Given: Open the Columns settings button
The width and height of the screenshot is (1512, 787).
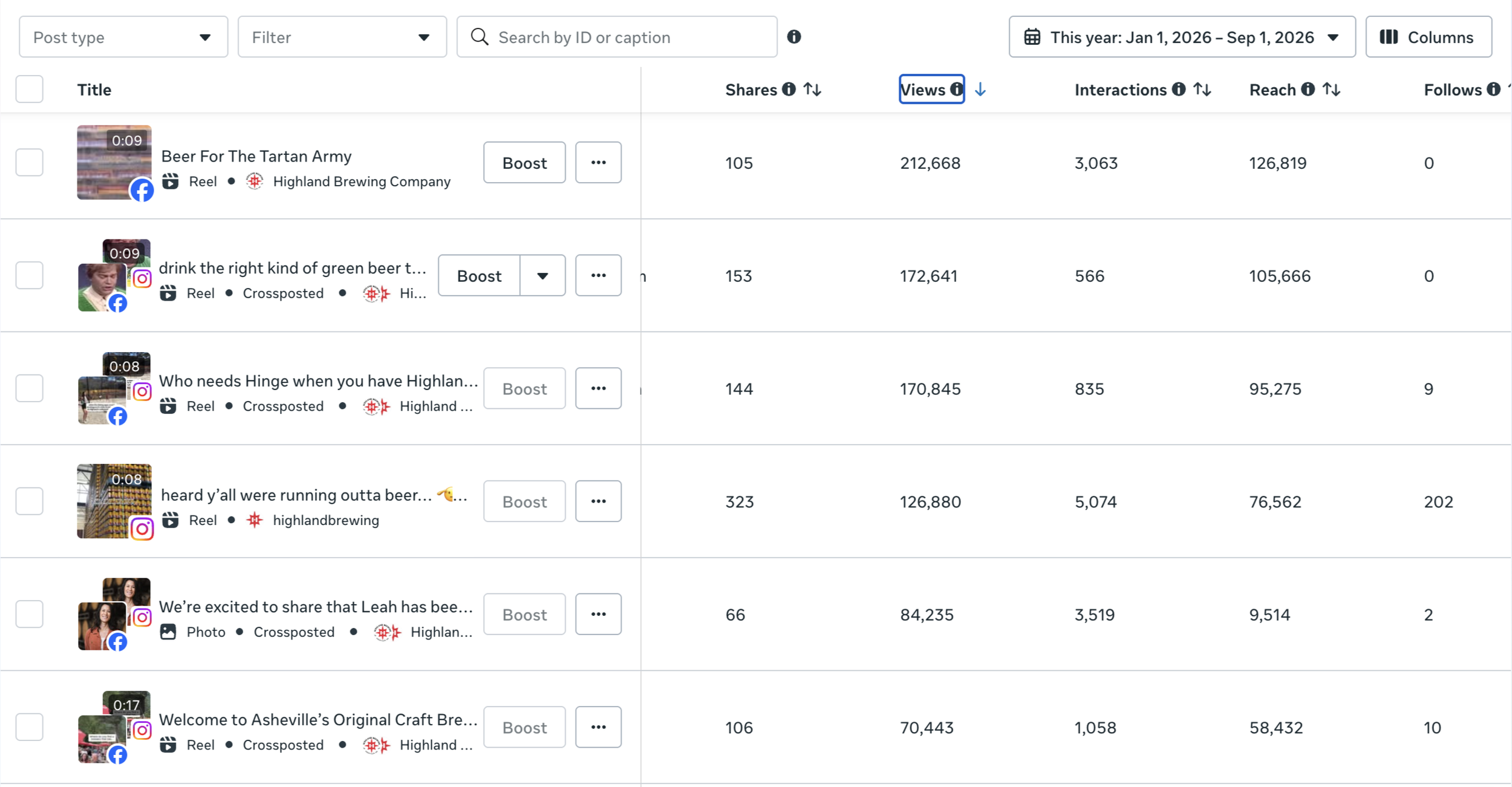Looking at the screenshot, I should (x=1429, y=37).
